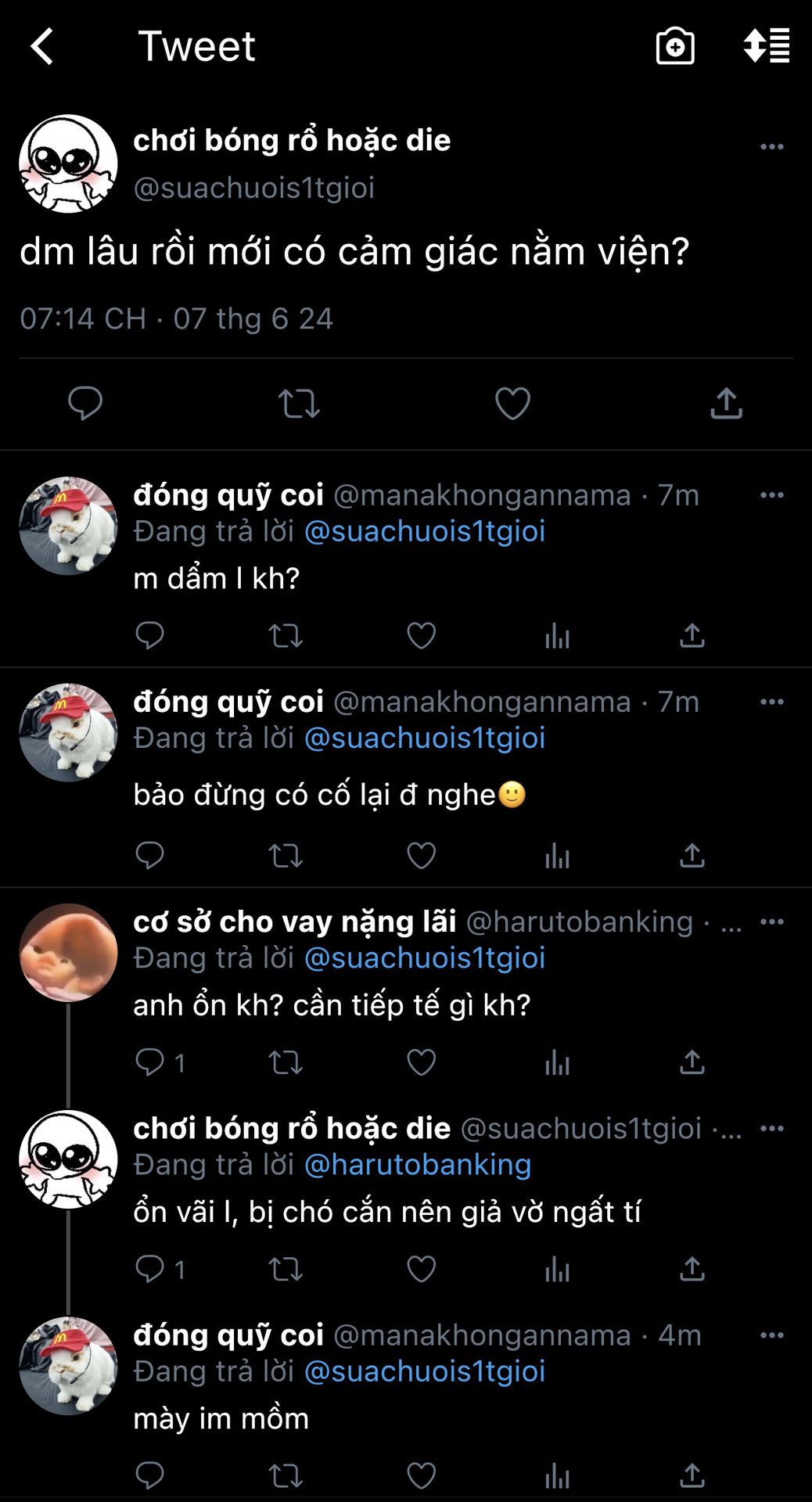The width and height of the screenshot is (812, 1502).
Task: Open the @harutobanking mention link
Action: pyautogui.click(x=417, y=1165)
